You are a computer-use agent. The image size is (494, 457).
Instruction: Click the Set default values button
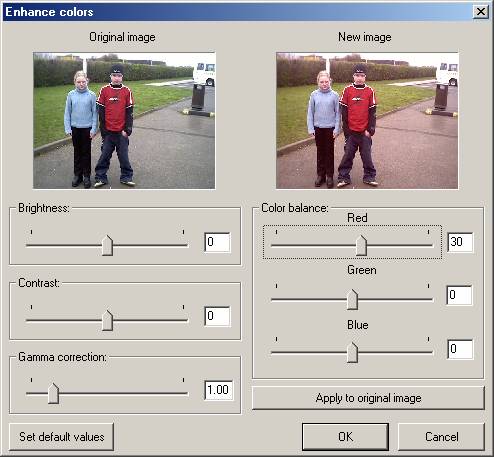pyautogui.click(x=62, y=437)
